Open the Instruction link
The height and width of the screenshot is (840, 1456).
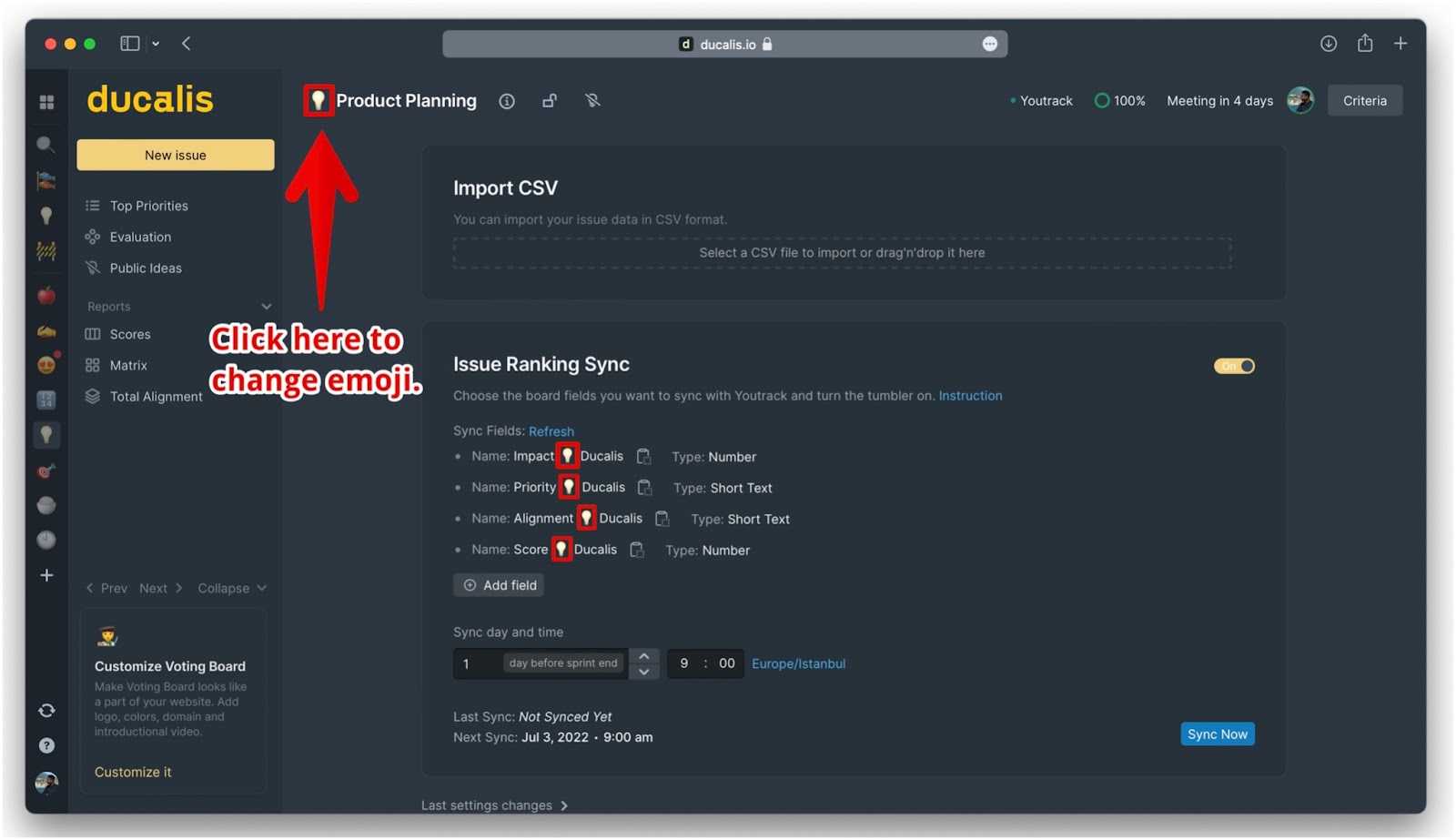coord(970,396)
